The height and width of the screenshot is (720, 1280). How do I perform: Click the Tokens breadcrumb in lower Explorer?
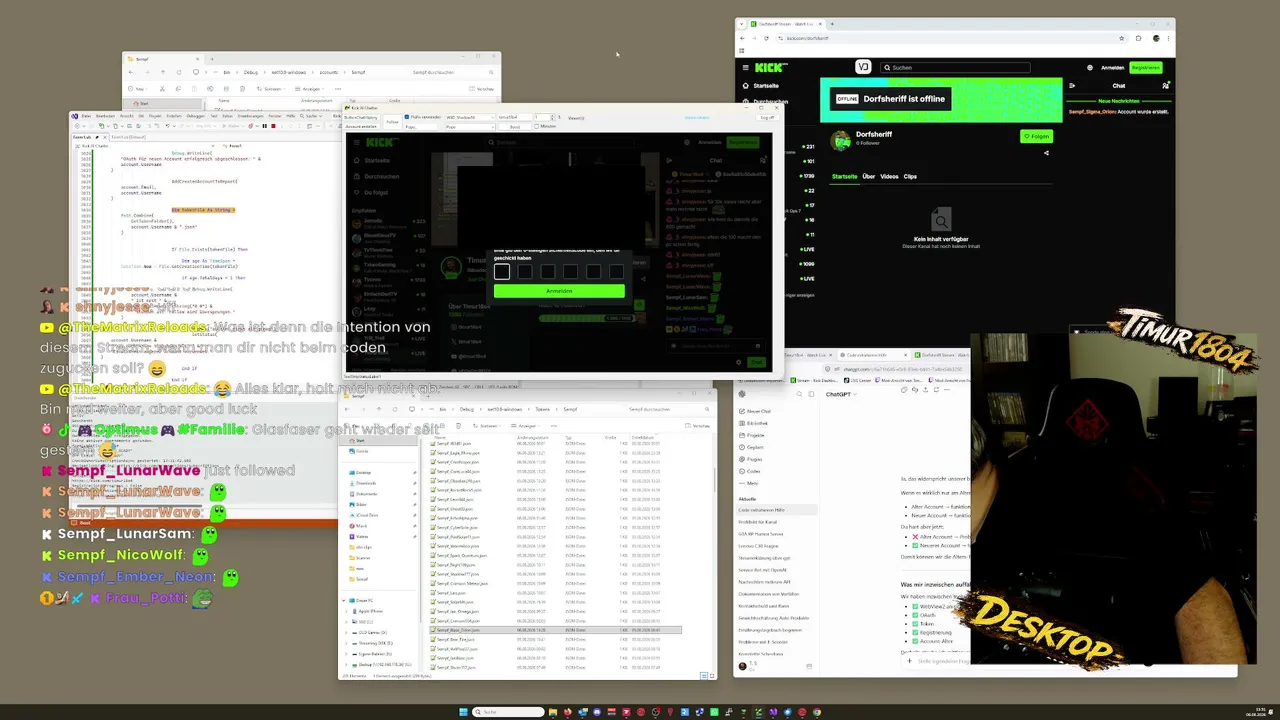(543, 409)
